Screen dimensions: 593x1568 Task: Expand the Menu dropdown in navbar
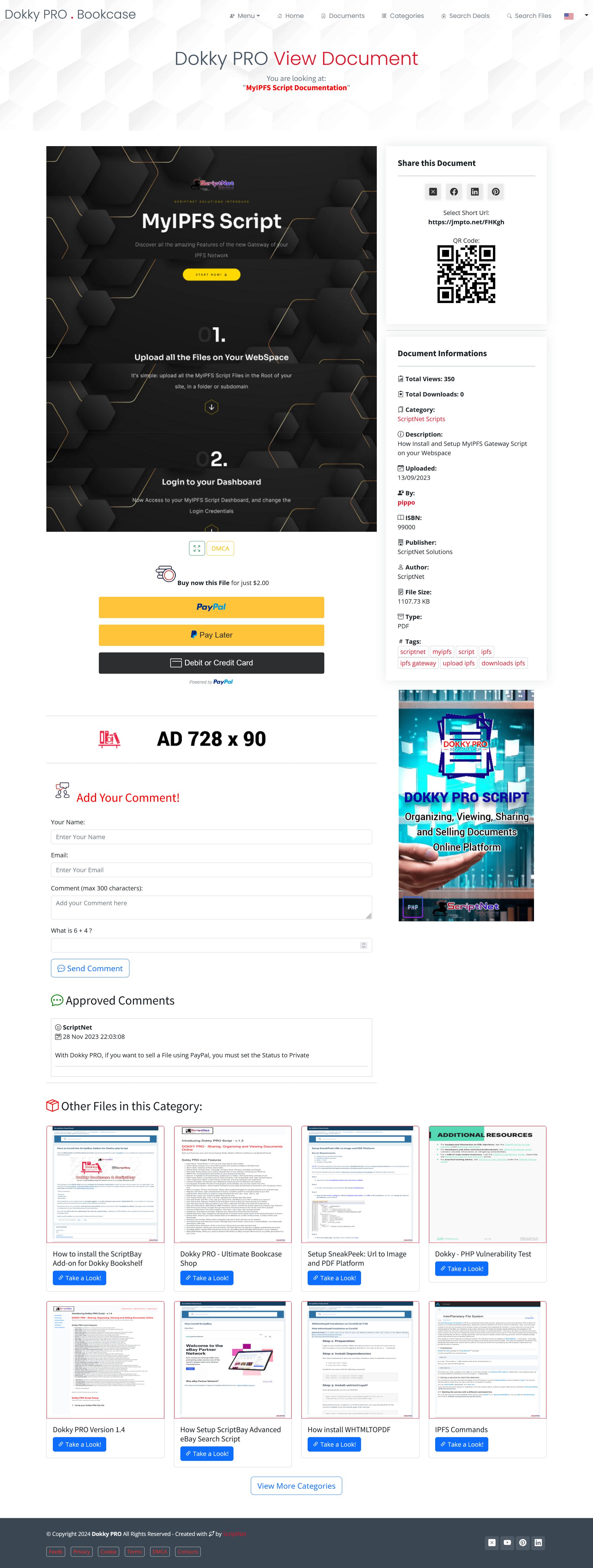[x=245, y=16]
